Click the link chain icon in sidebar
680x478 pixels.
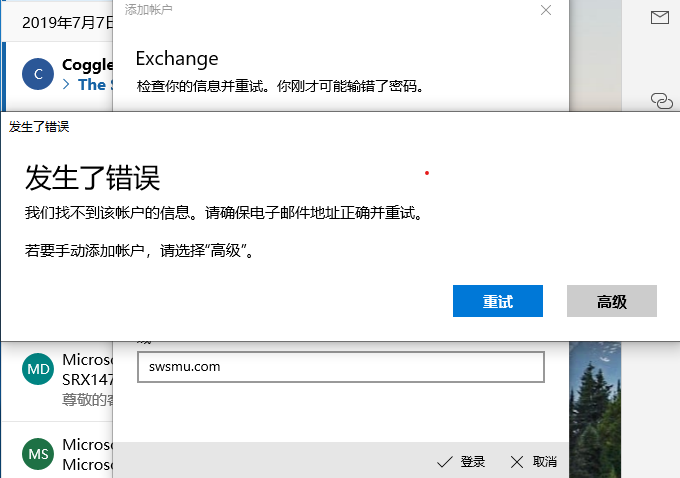[x=662, y=101]
